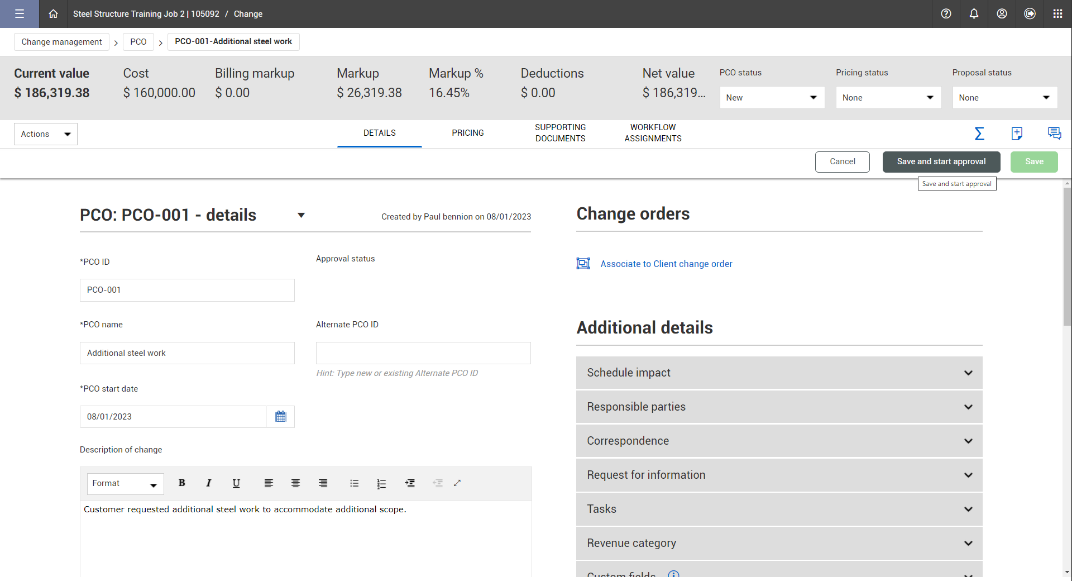The height and width of the screenshot is (581, 1072).
Task: Open the calendar picker for PCO start date
Action: coord(281,417)
